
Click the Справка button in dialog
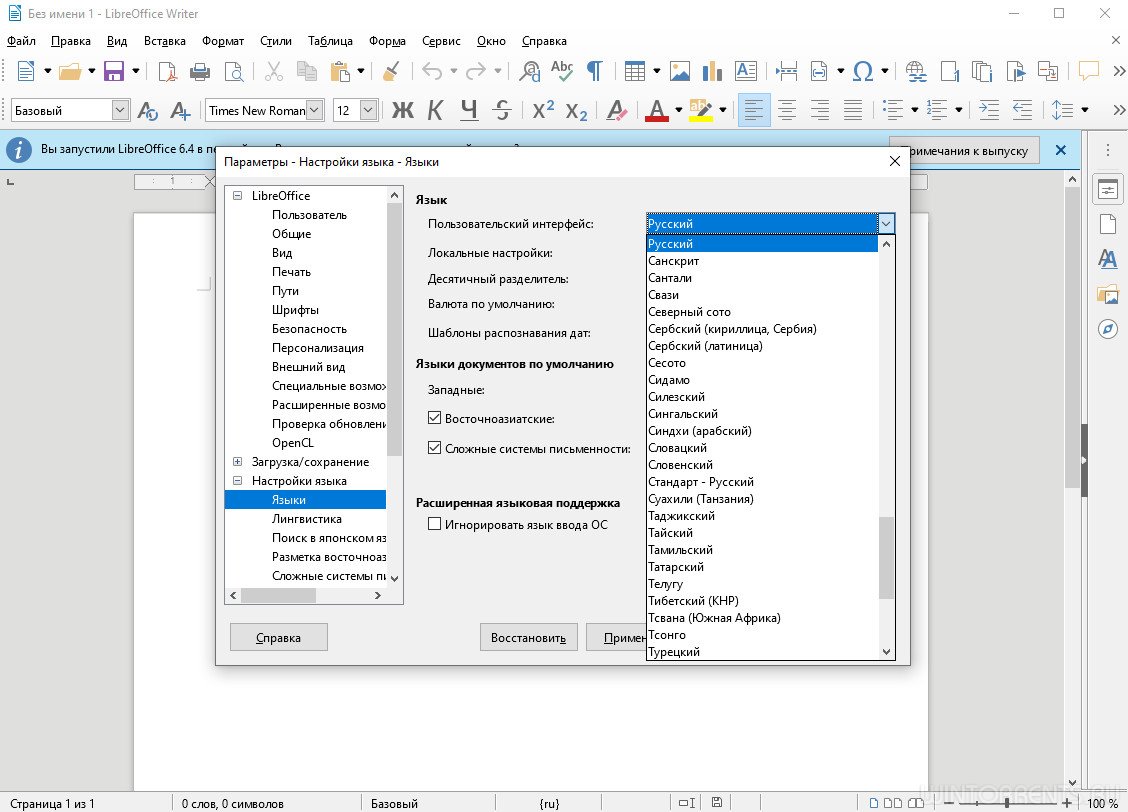279,637
